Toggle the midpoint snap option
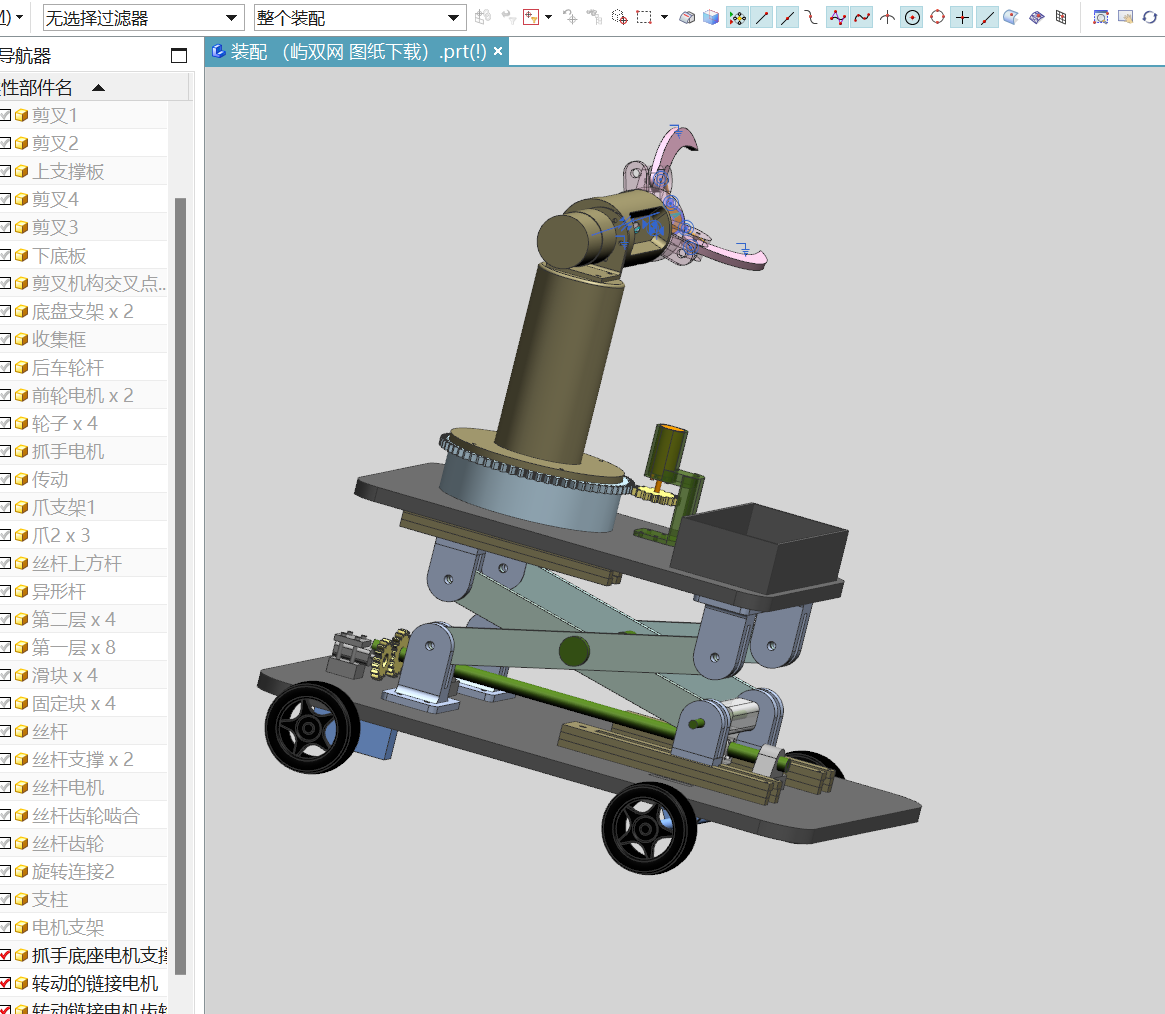This screenshot has height=1014, width=1165. click(x=787, y=17)
